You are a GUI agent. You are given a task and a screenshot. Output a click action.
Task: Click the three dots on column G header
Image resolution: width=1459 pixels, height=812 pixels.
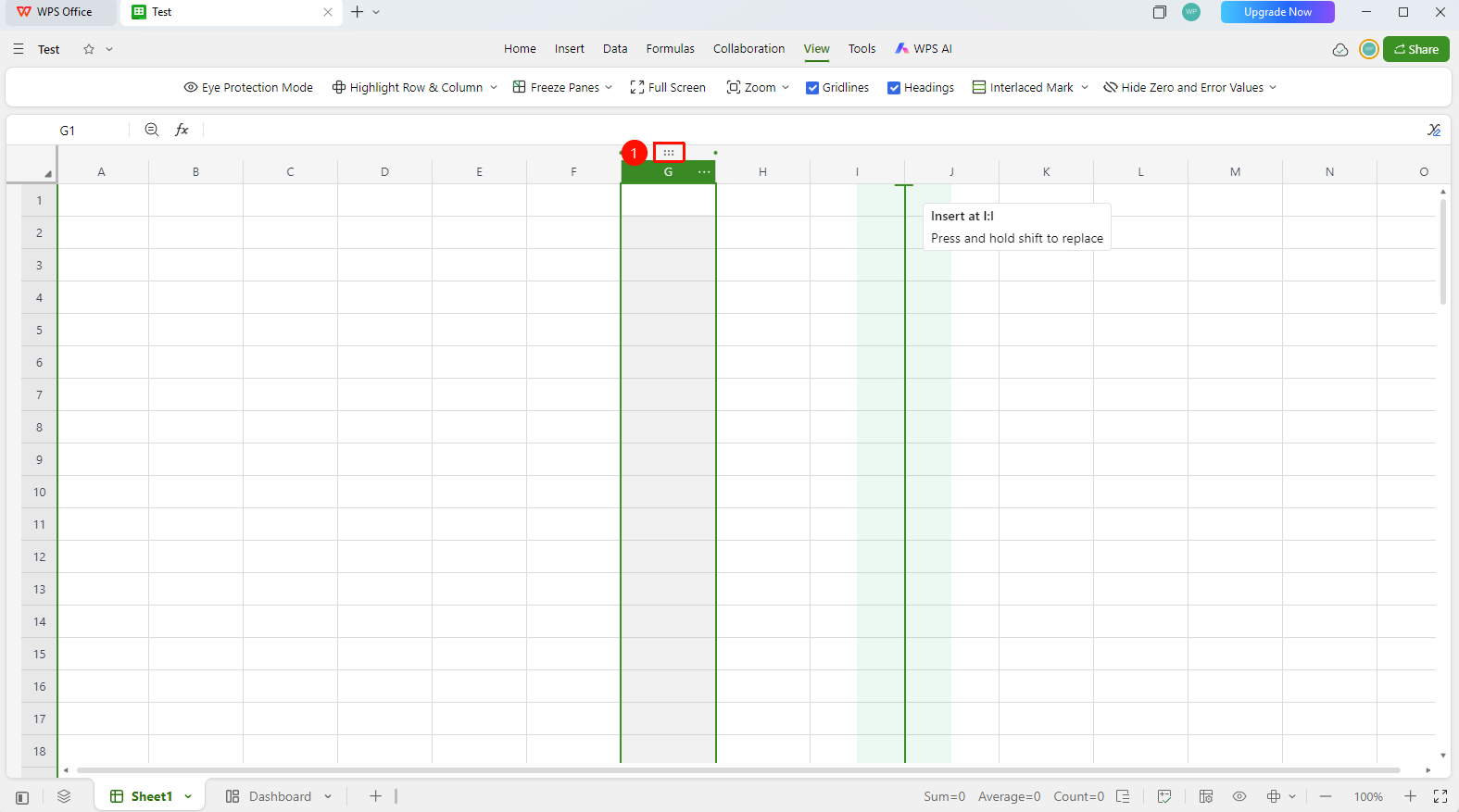[x=704, y=172]
